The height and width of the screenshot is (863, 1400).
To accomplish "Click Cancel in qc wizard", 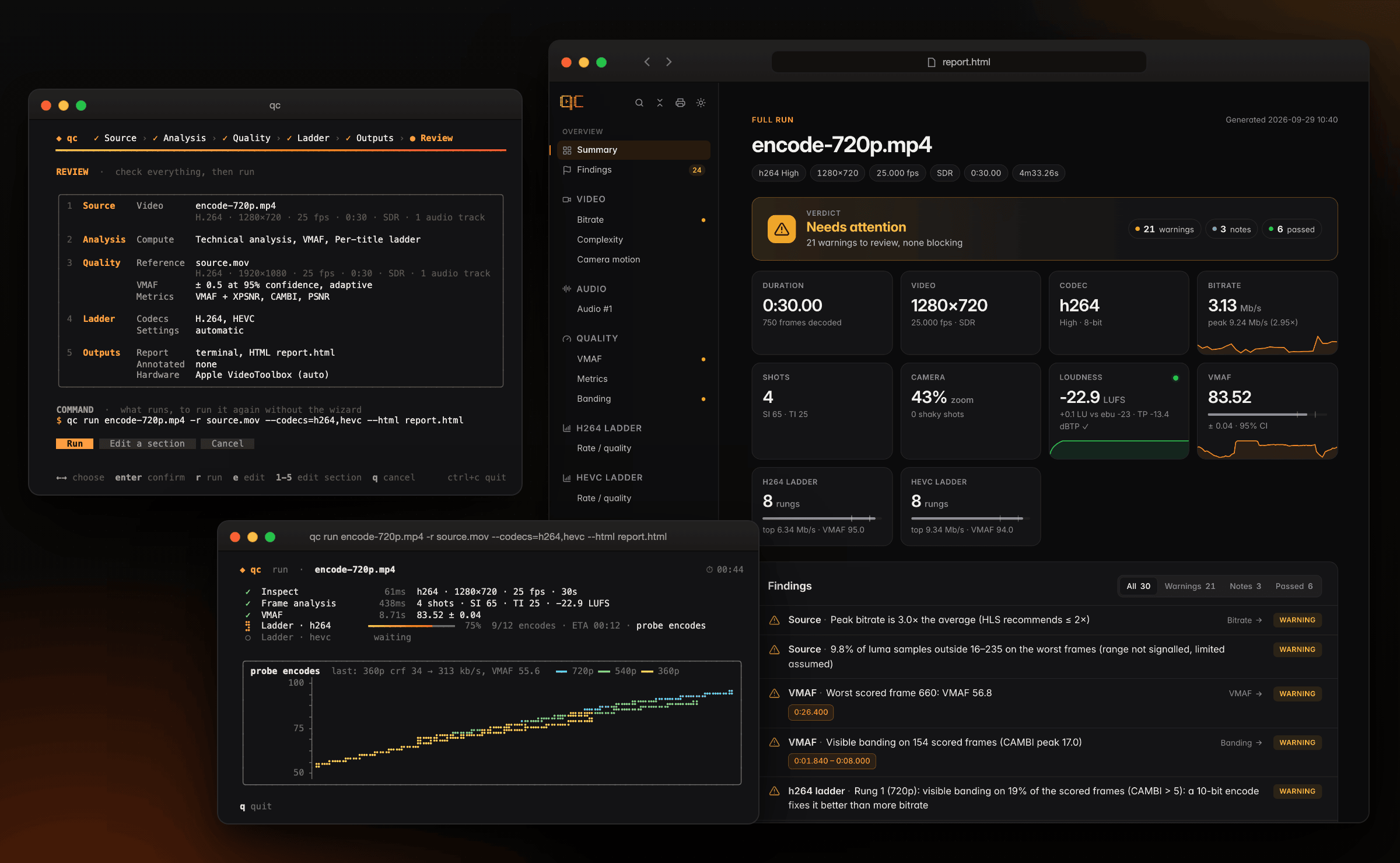I will coord(228,444).
